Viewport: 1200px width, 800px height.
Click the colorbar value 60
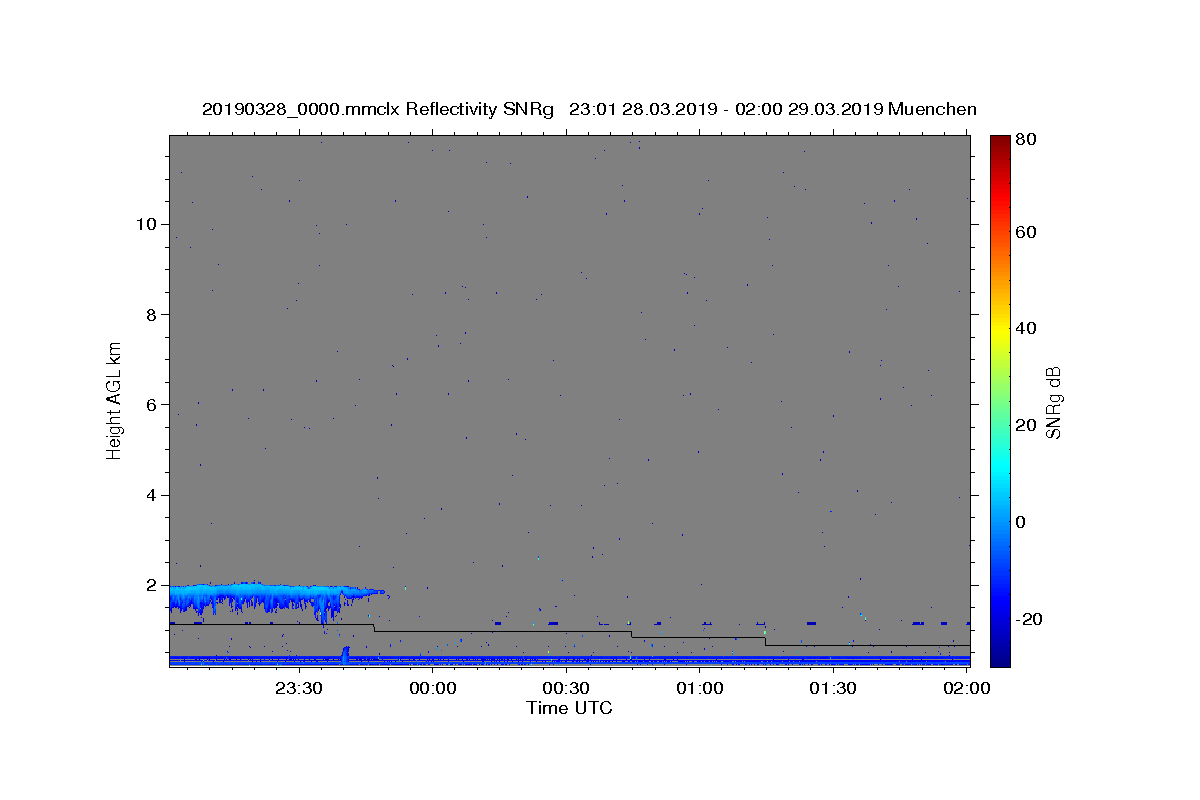[x=1027, y=232]
